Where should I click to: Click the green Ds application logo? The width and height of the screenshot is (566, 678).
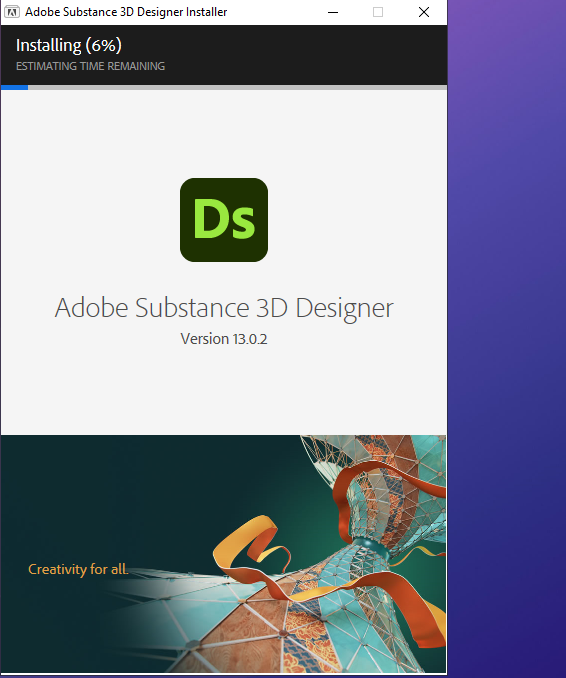[x=224, y=220]
